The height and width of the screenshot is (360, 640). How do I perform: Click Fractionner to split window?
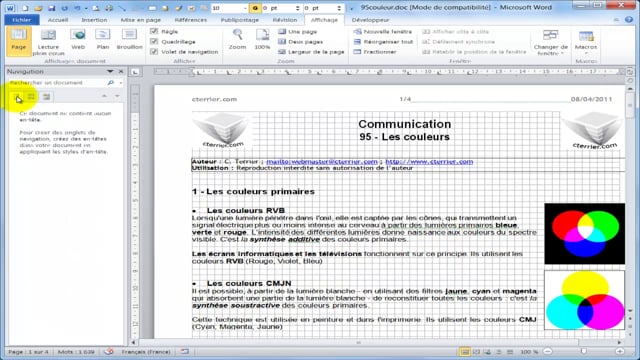[375, 52]
